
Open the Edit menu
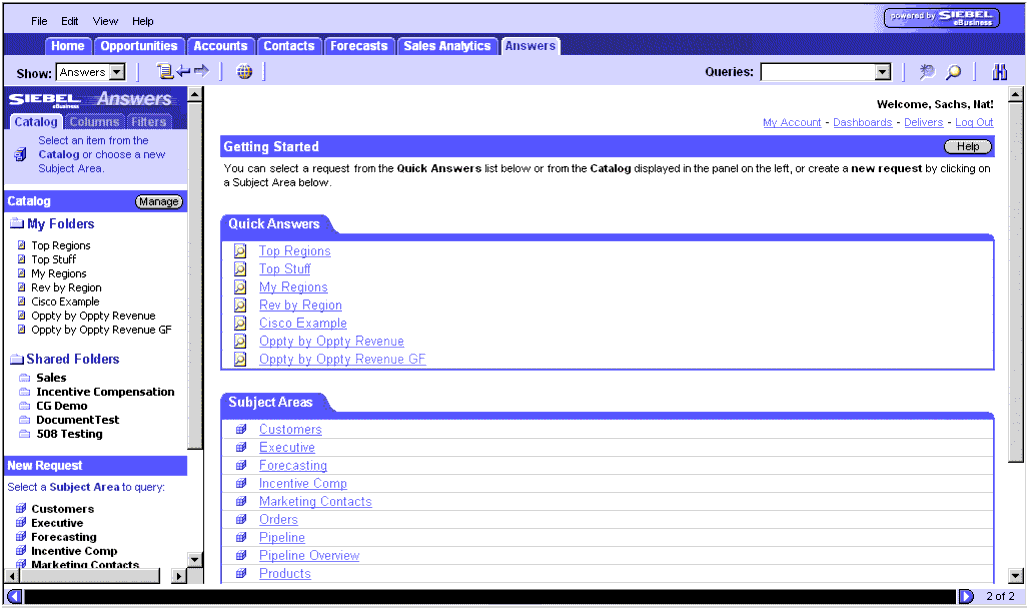point(70,21)
